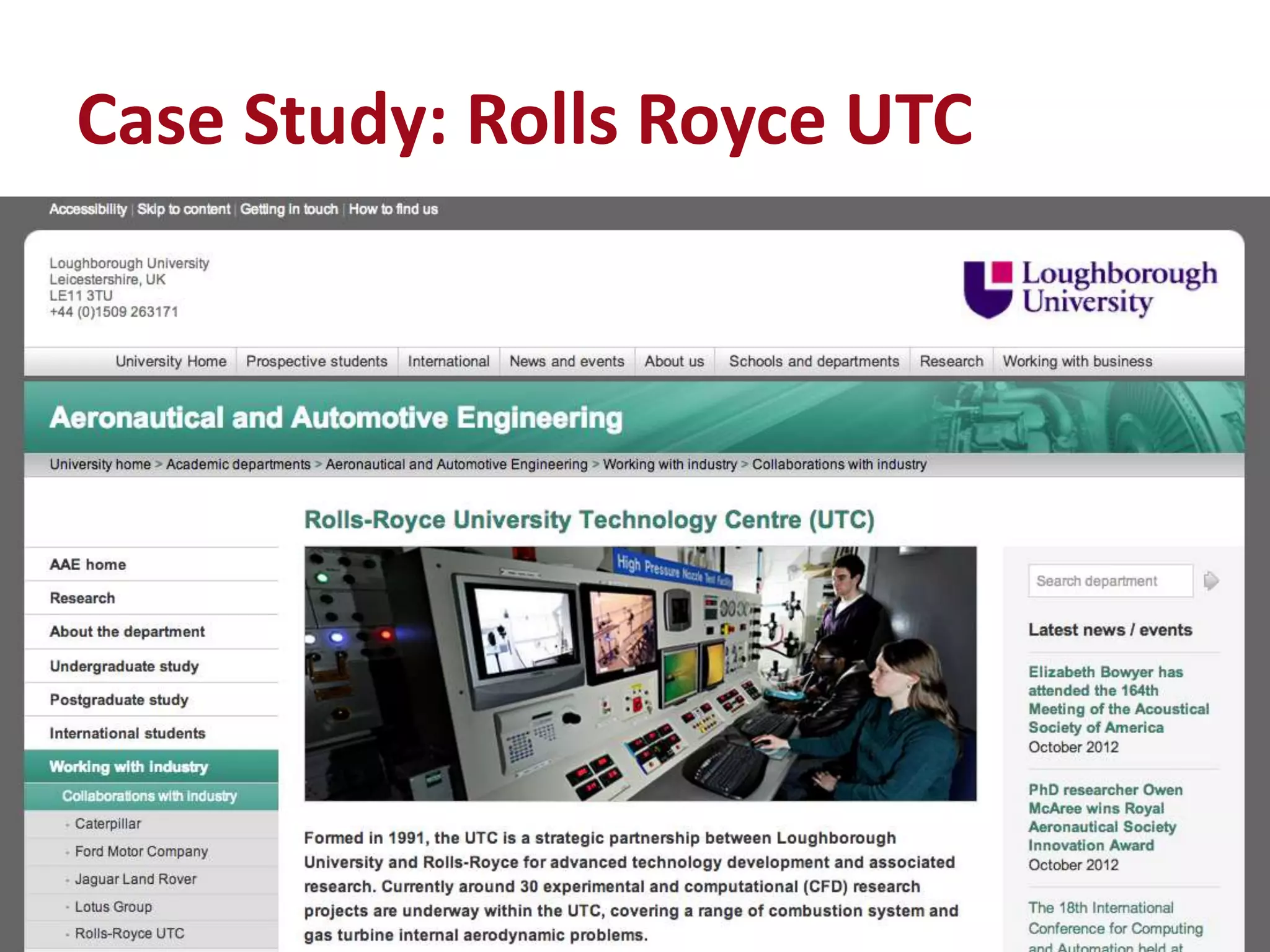Click Academic departments breadcrumb
Screen dimensions: 1270x952
(x=238, y=464)
